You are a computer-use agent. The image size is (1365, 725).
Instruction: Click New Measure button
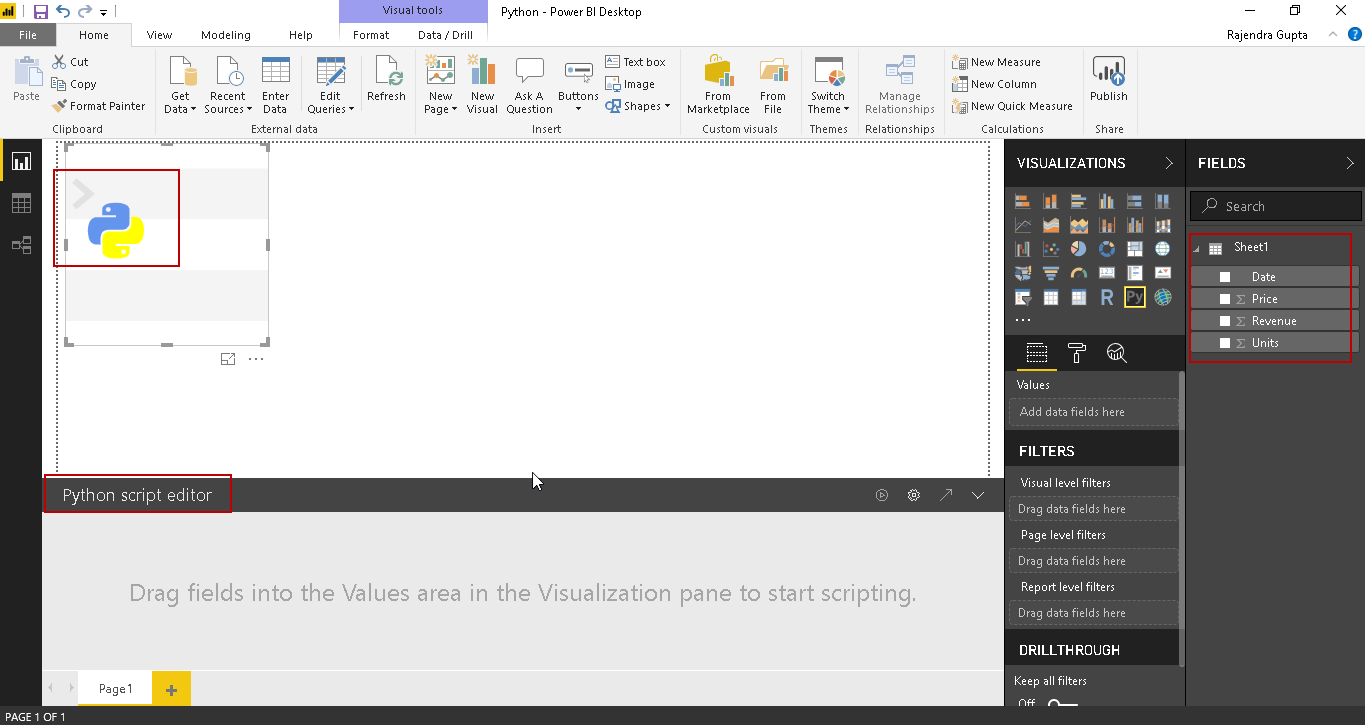996,62
